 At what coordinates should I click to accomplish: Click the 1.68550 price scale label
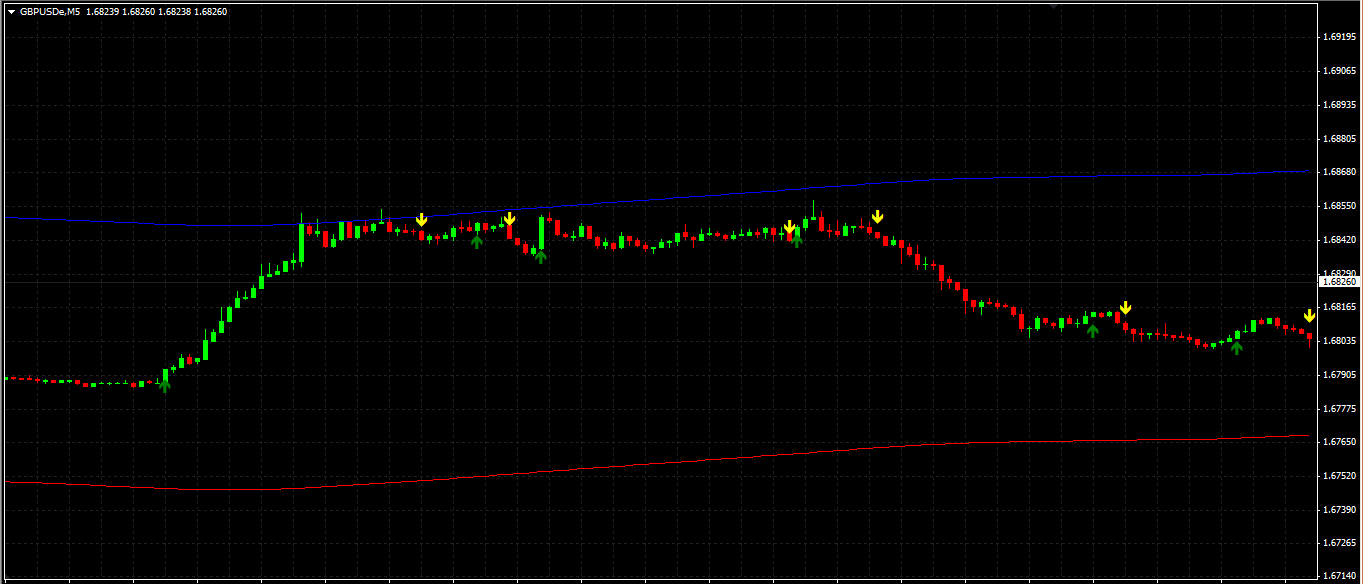point(1338,206)
